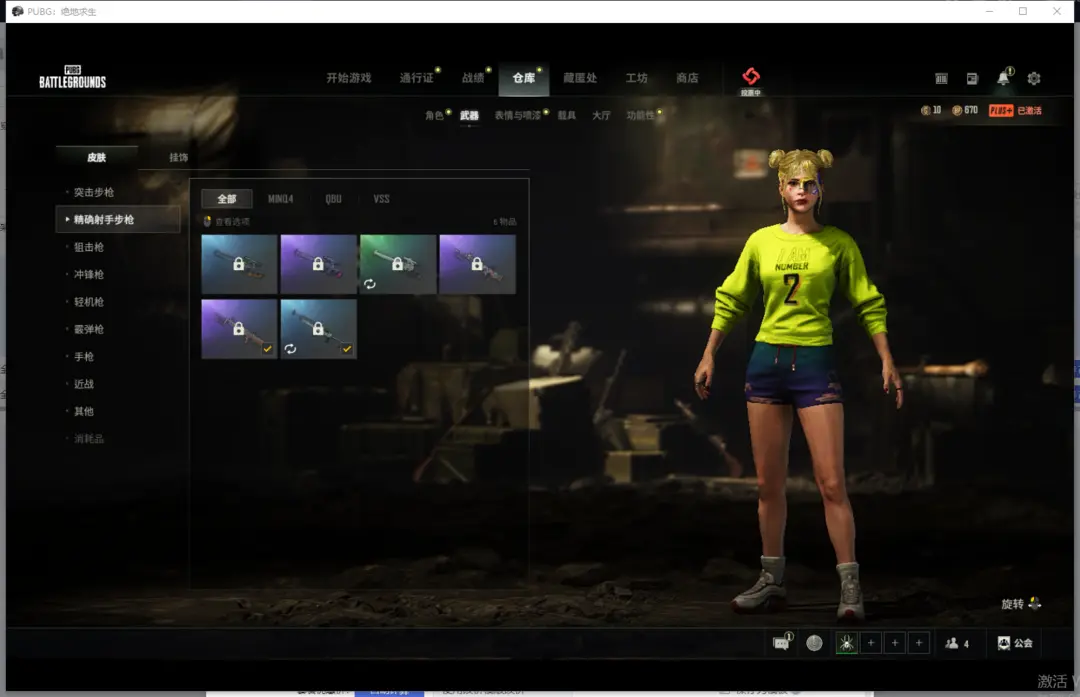Viewport: 1080px width, 697px height.
Task: Toggle the checkmark on the purple skin
Action: click(x=267, y=348)
